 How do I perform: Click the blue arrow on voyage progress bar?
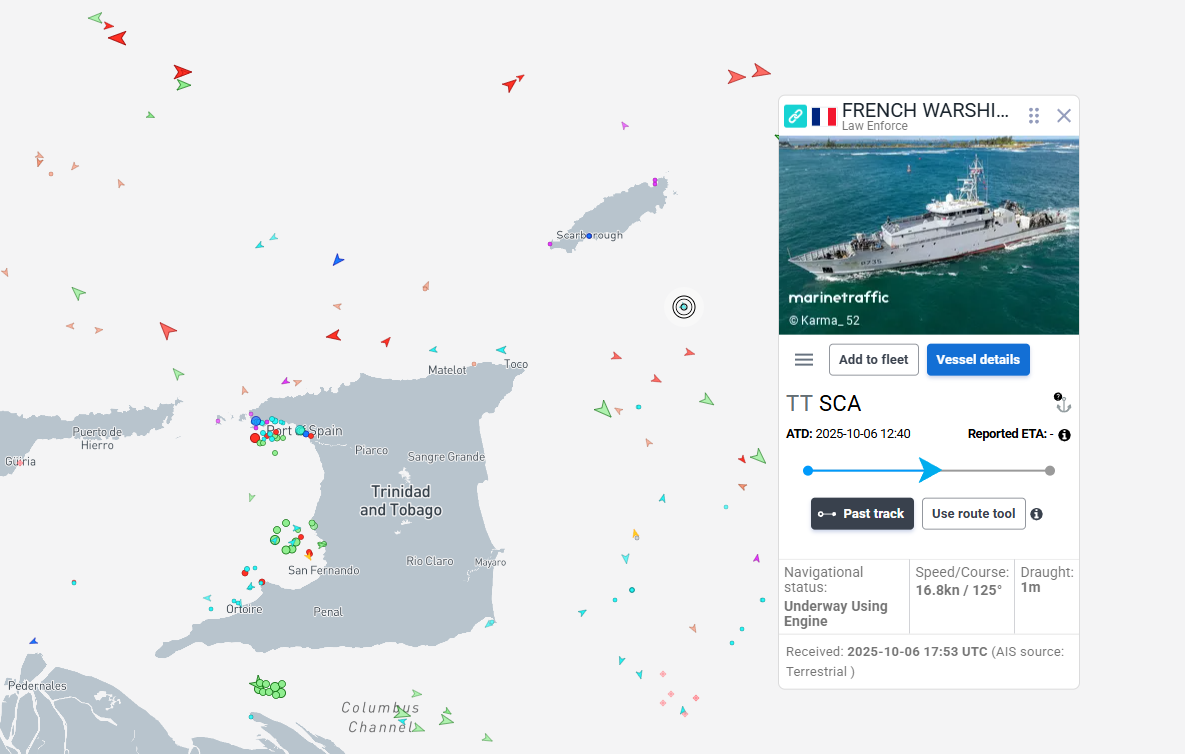[930, 470]
